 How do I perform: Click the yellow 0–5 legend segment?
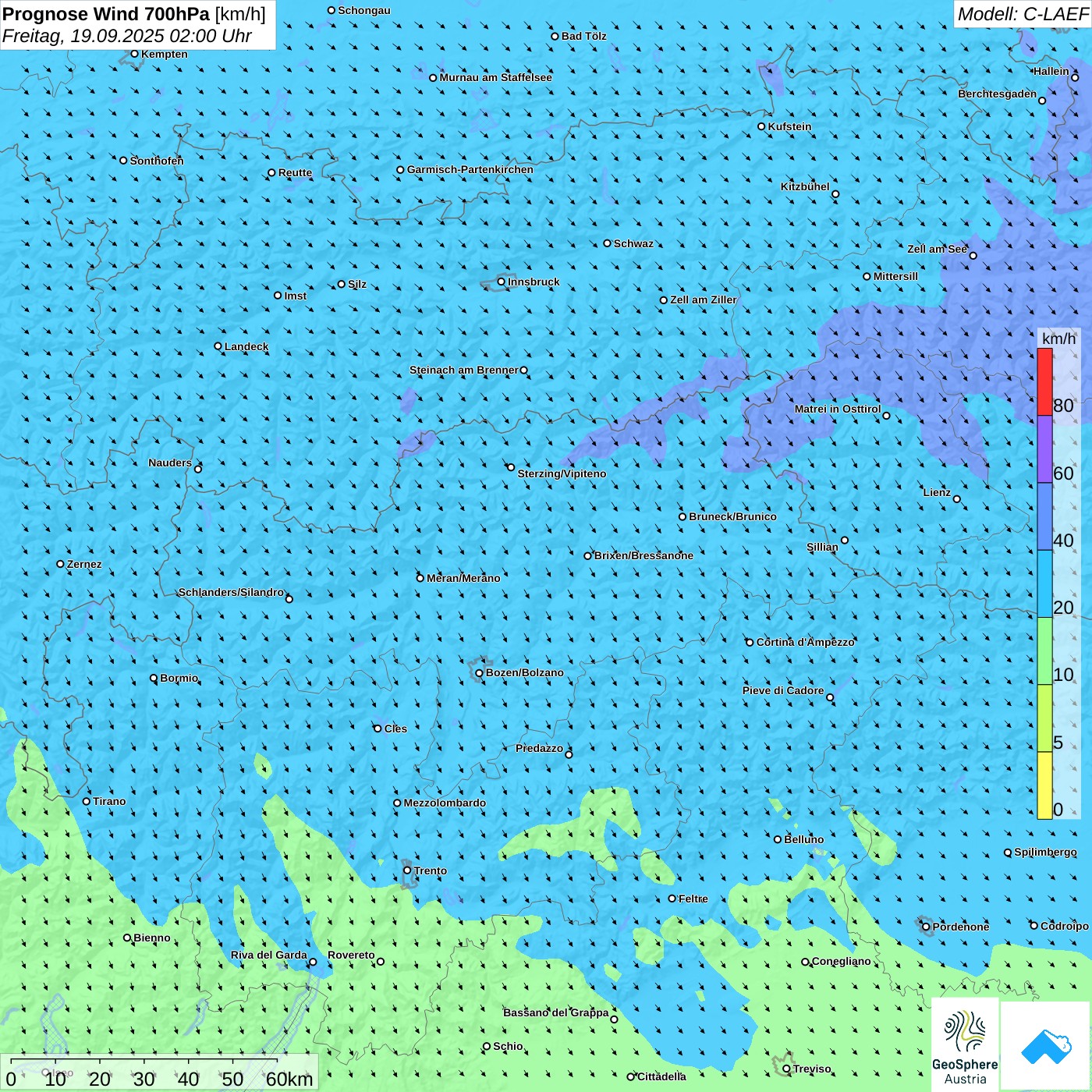pos(1044,785)
